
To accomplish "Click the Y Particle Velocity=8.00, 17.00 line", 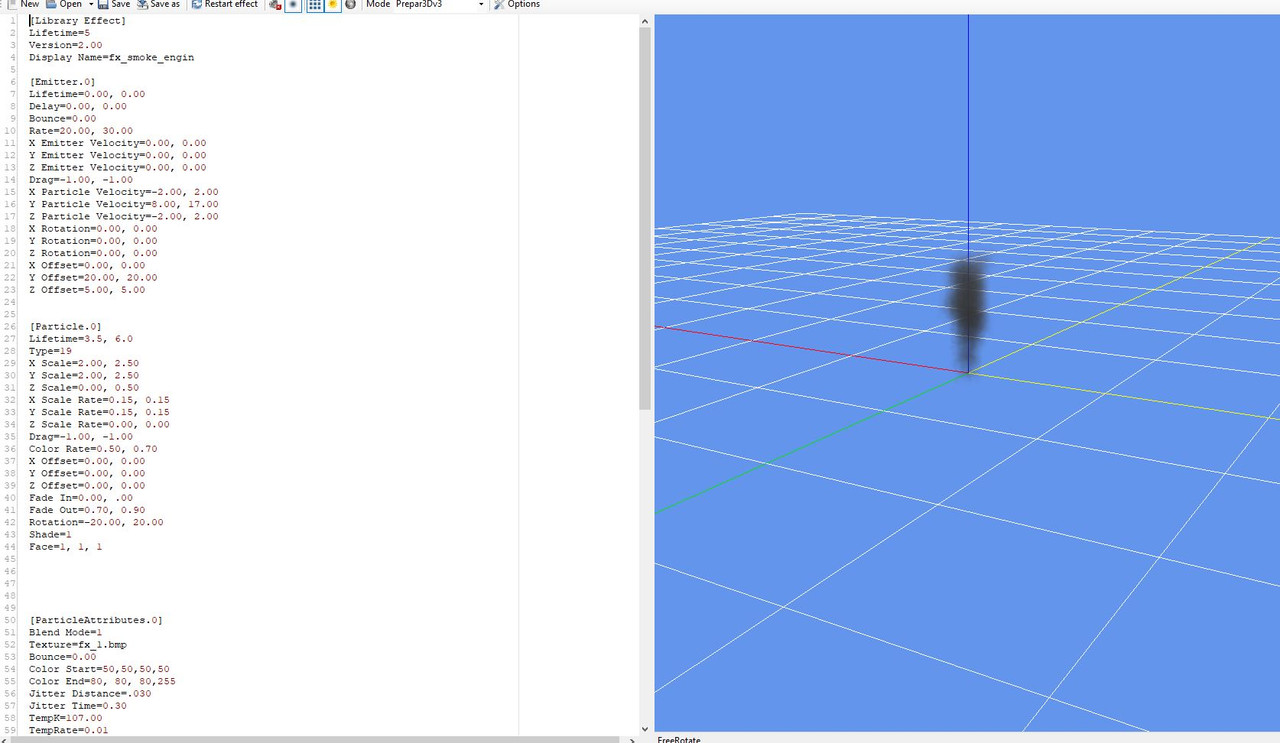I will coord(123,204).
